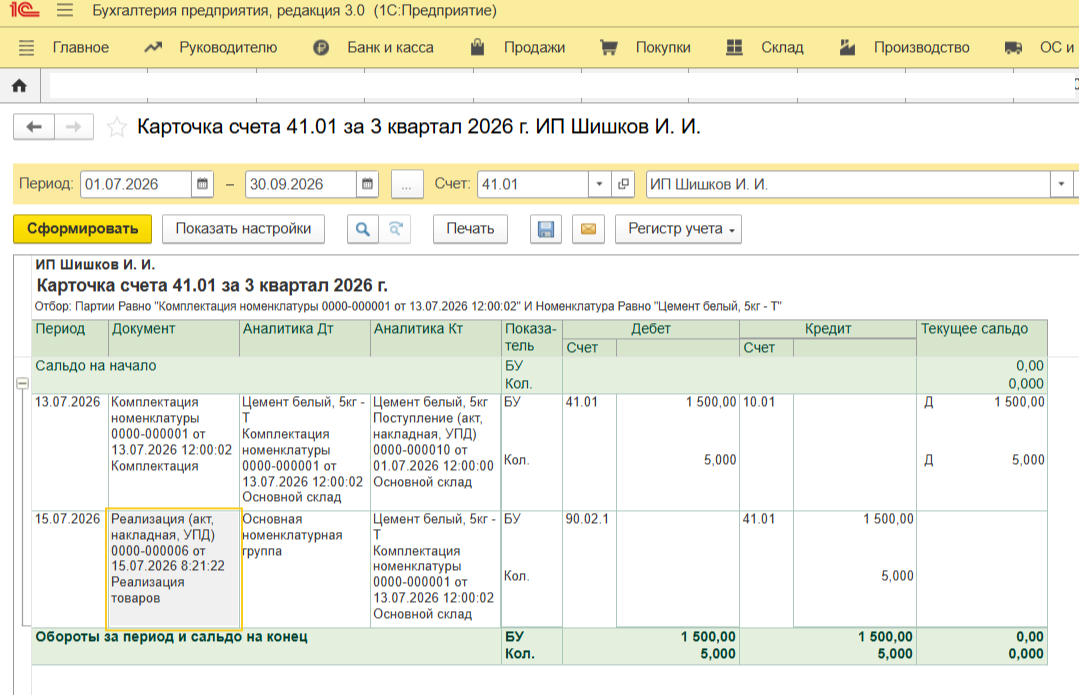
Task: Open the Продажи section
Action: pos(534,47)
